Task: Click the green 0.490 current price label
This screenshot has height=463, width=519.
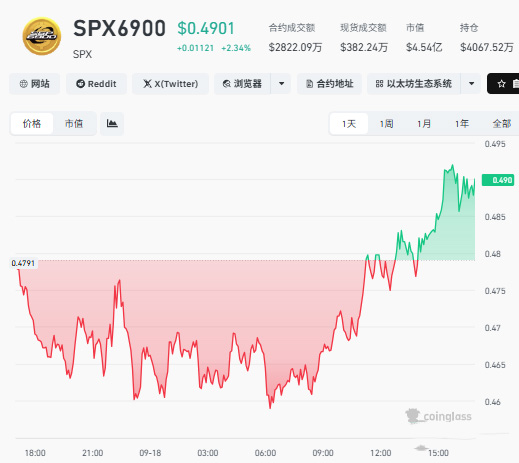Action: point(498,180)
